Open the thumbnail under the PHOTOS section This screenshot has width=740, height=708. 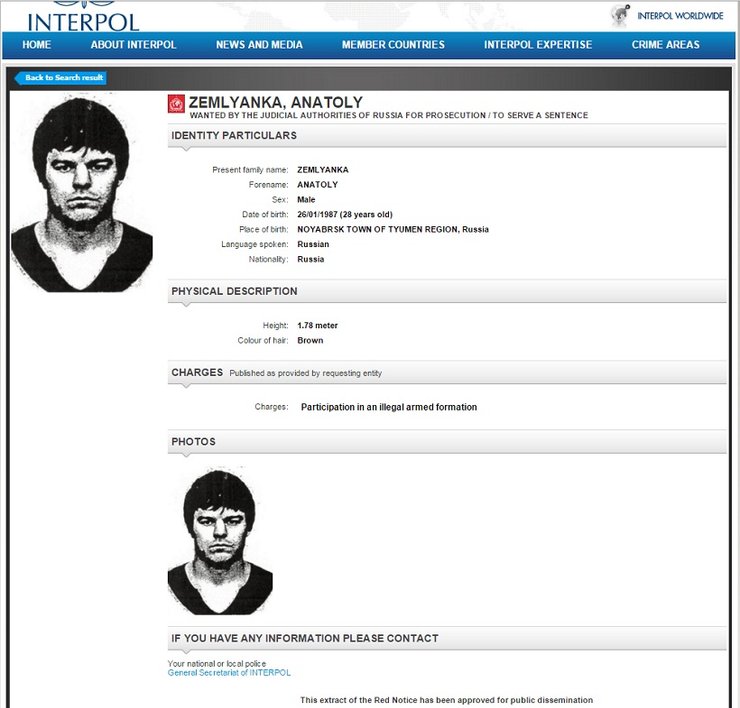coord(220,540)
